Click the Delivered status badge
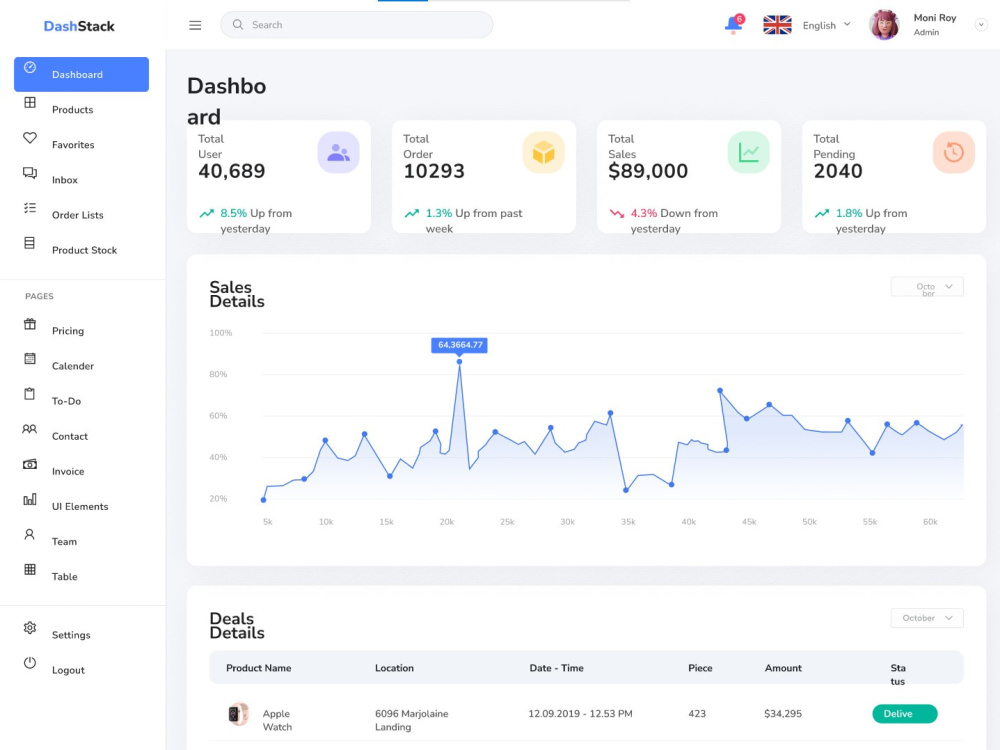 pos(904,714)
